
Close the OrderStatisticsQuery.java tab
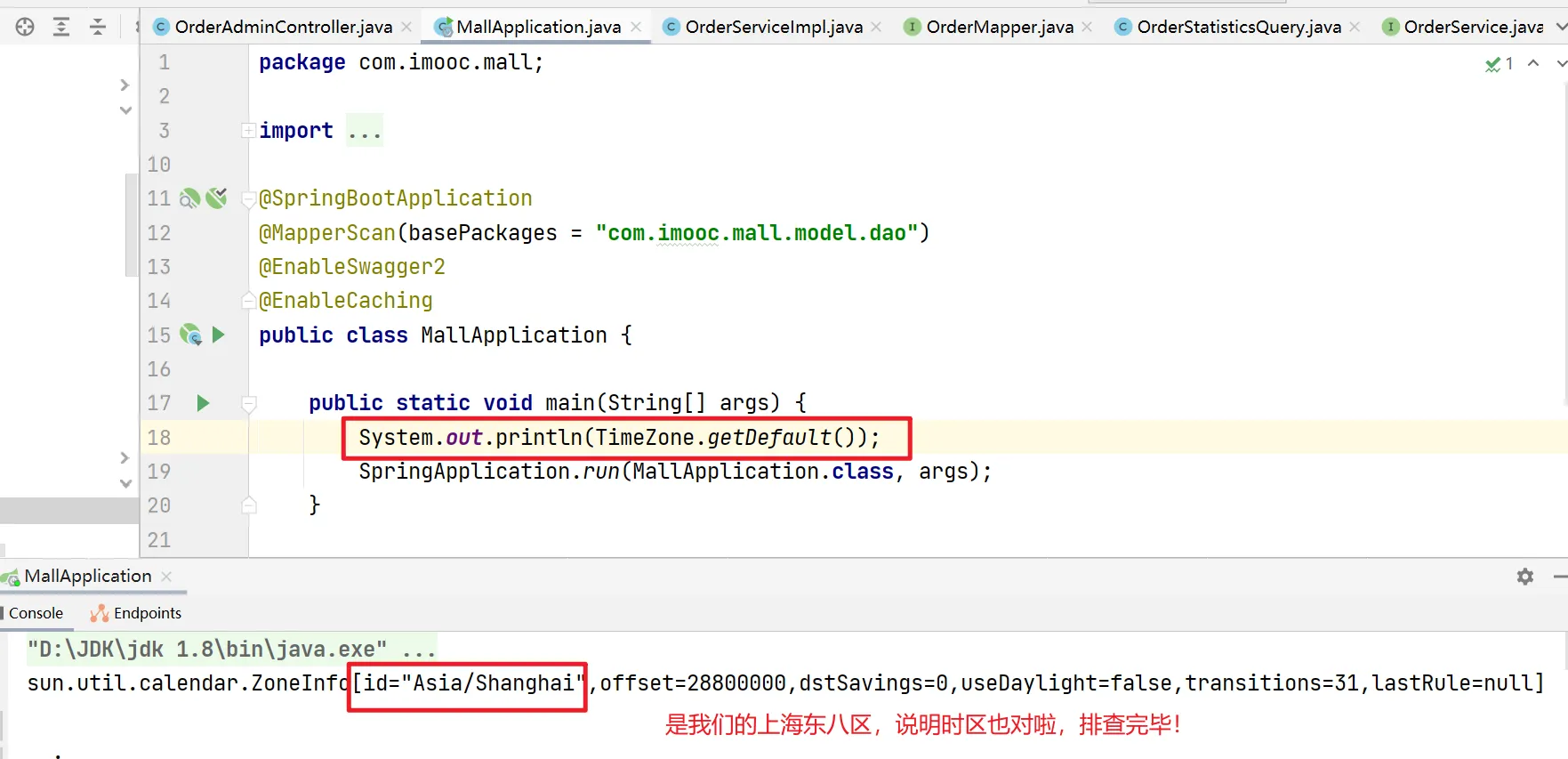click(x=1355, y=27)
